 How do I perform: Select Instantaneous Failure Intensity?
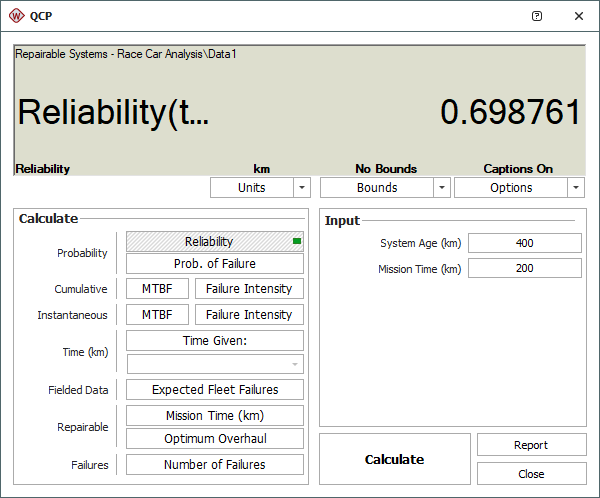[249, 315]
